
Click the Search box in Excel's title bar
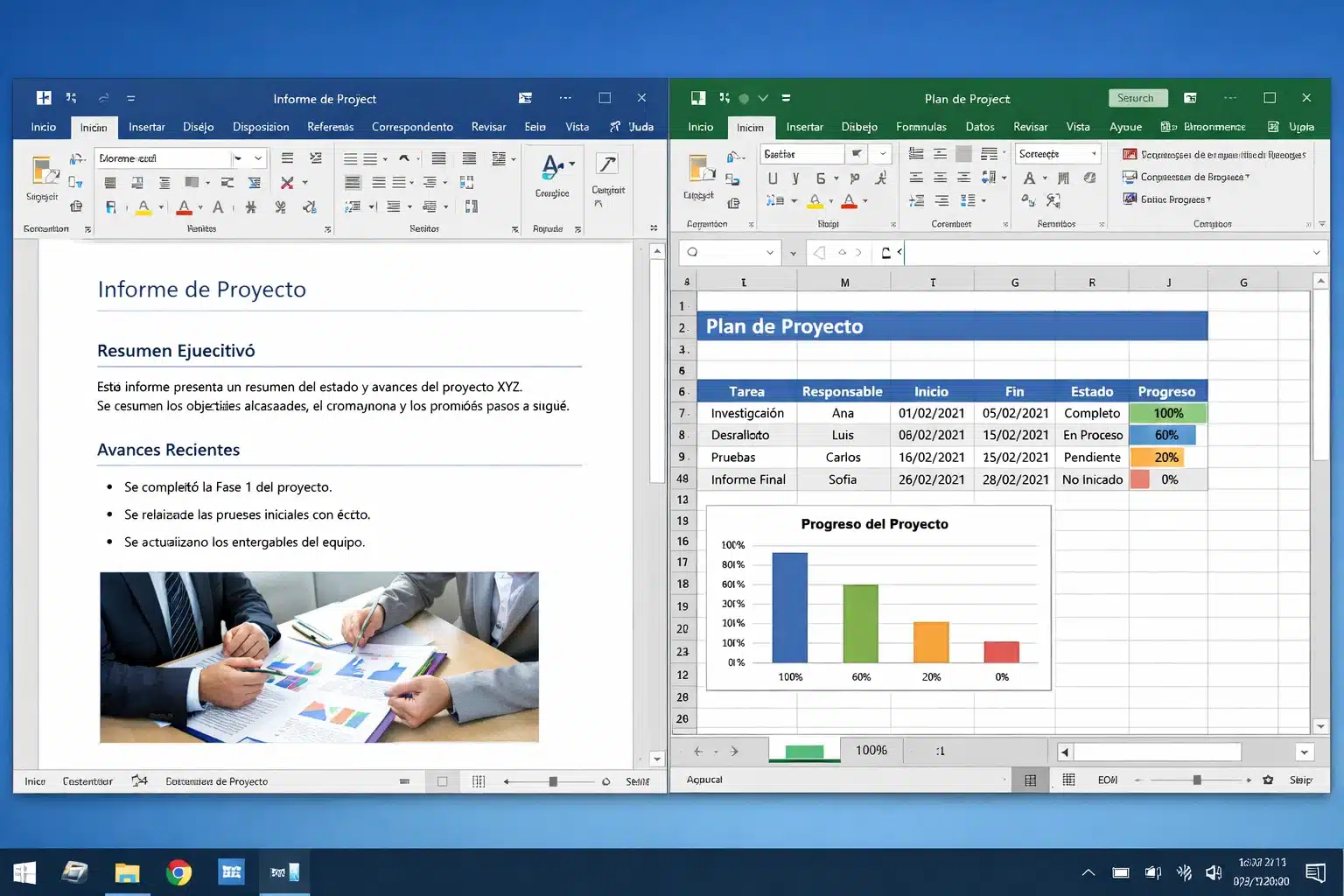(1137, 97)
